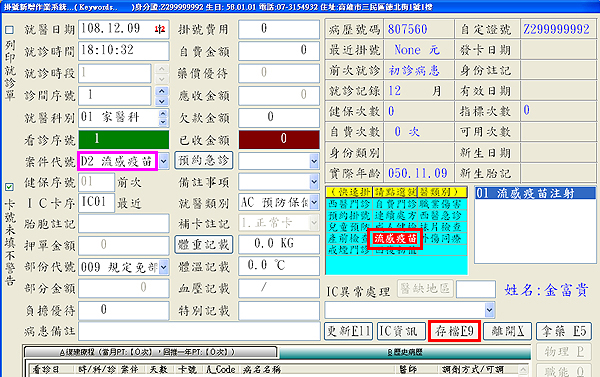The height and width of the screenshot is (377, 600).
Task: Select 連續處方 quick registration cell
Action: (x=395, y=215)
